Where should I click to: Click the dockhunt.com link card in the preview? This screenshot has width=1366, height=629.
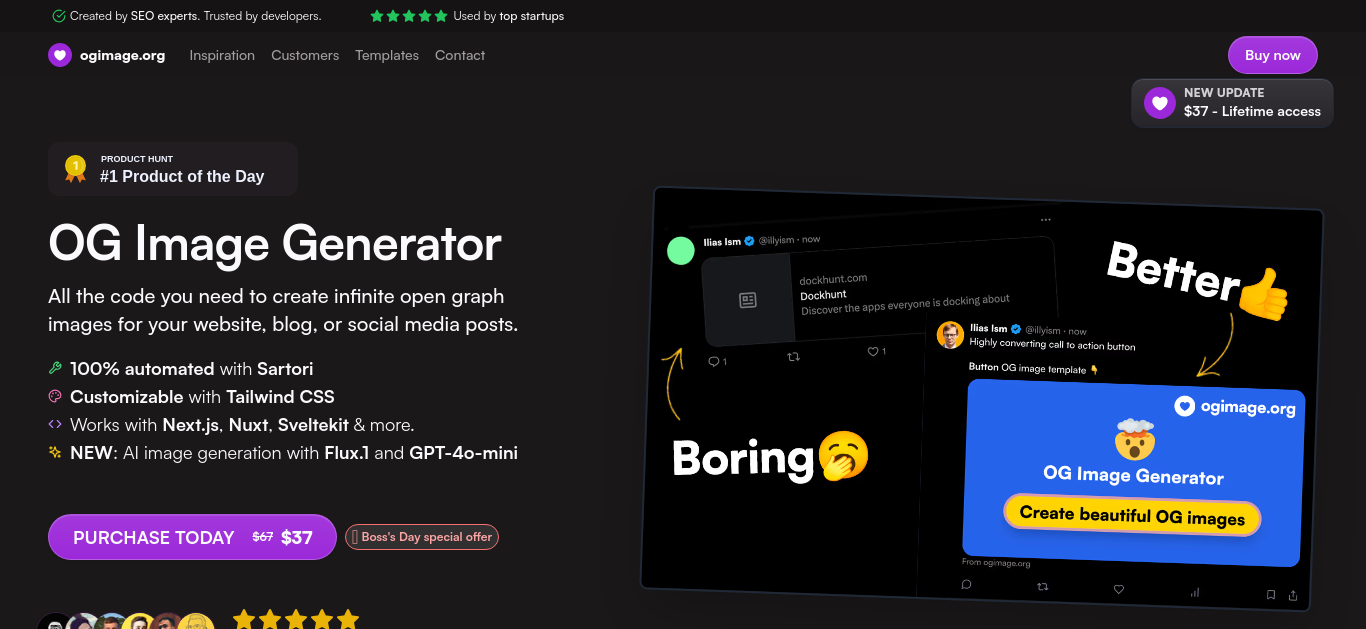coord(879,291)
